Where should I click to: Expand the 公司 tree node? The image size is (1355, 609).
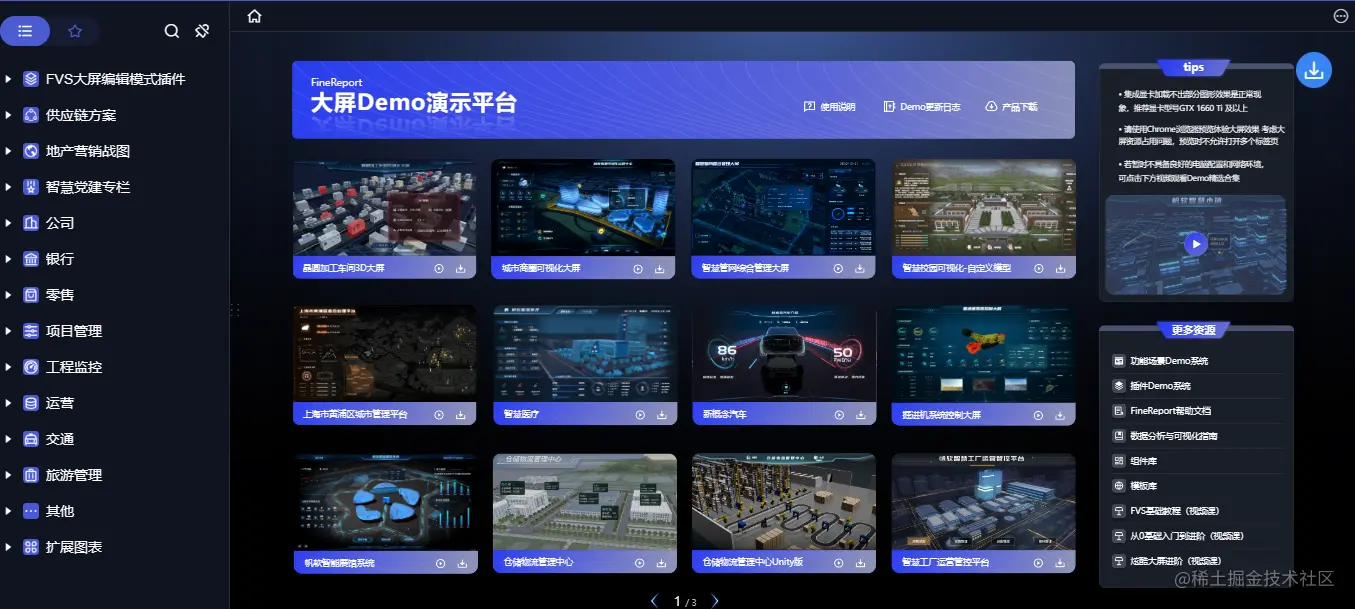[8, 223]
